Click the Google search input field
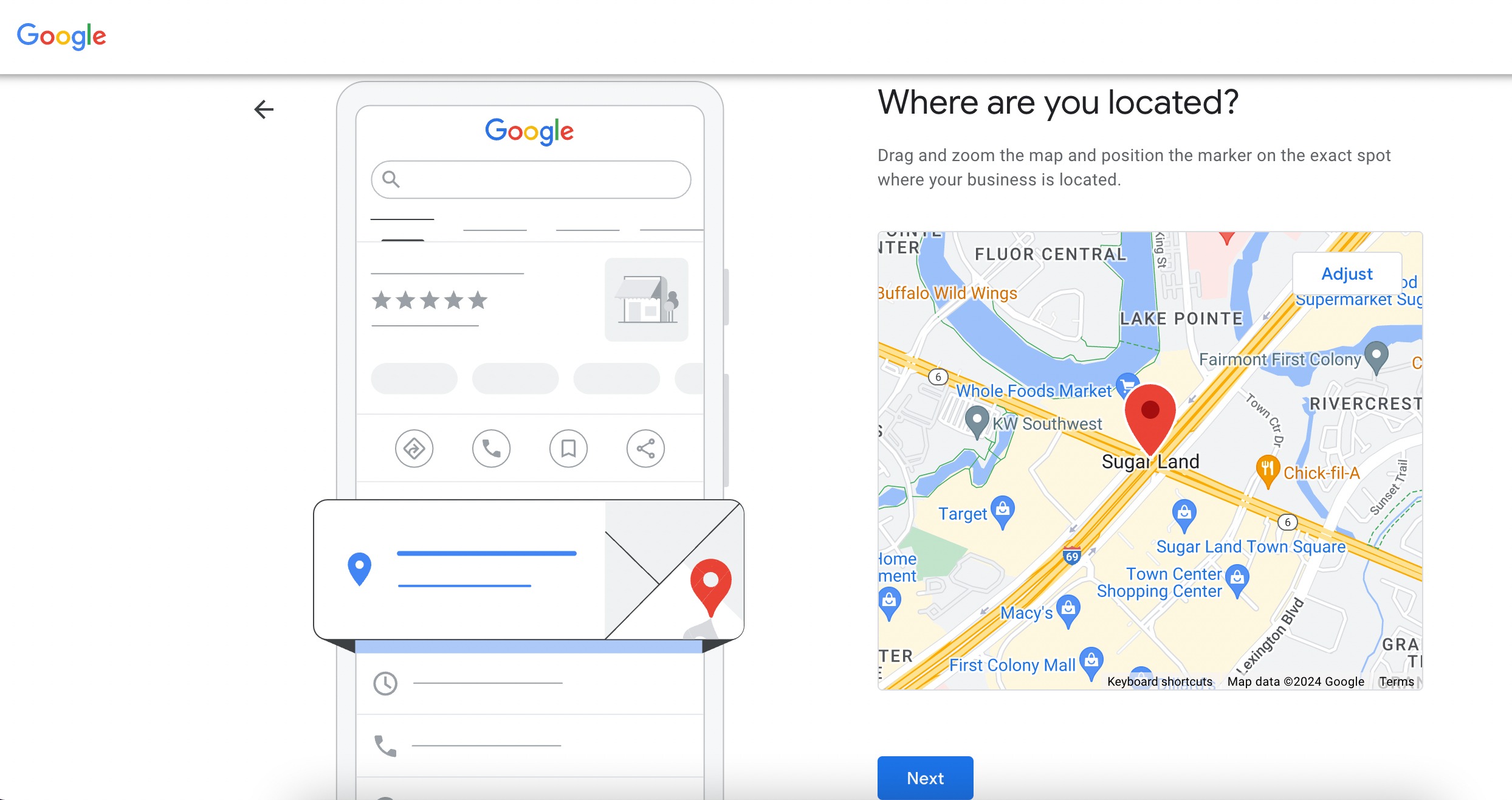1512x800 pixels. [530, 179]
